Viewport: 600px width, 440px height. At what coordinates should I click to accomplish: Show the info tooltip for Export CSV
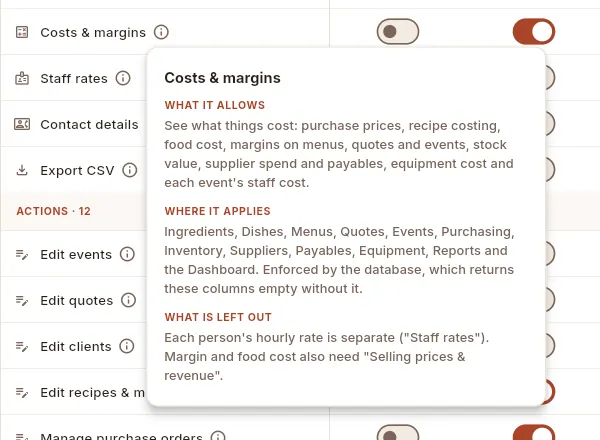coord(130,170)
